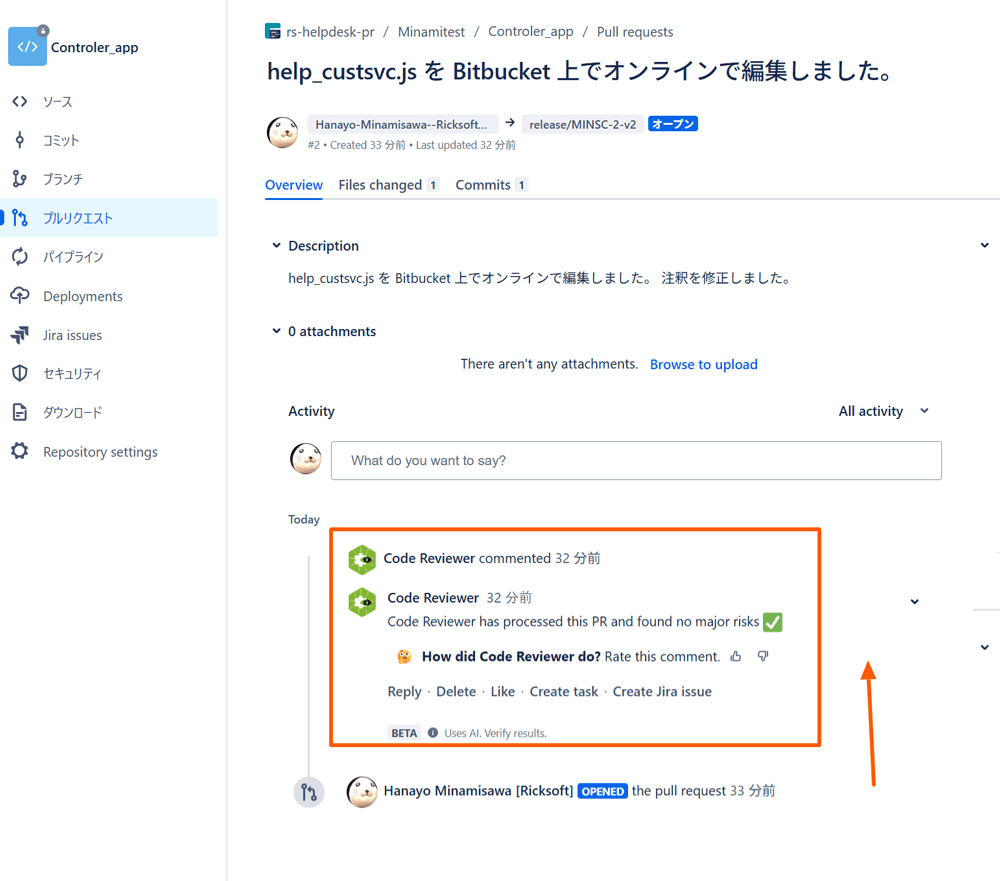Click the Repository settings gear icon
This screenshot has width=1000, height=881.
click(20, 451)
